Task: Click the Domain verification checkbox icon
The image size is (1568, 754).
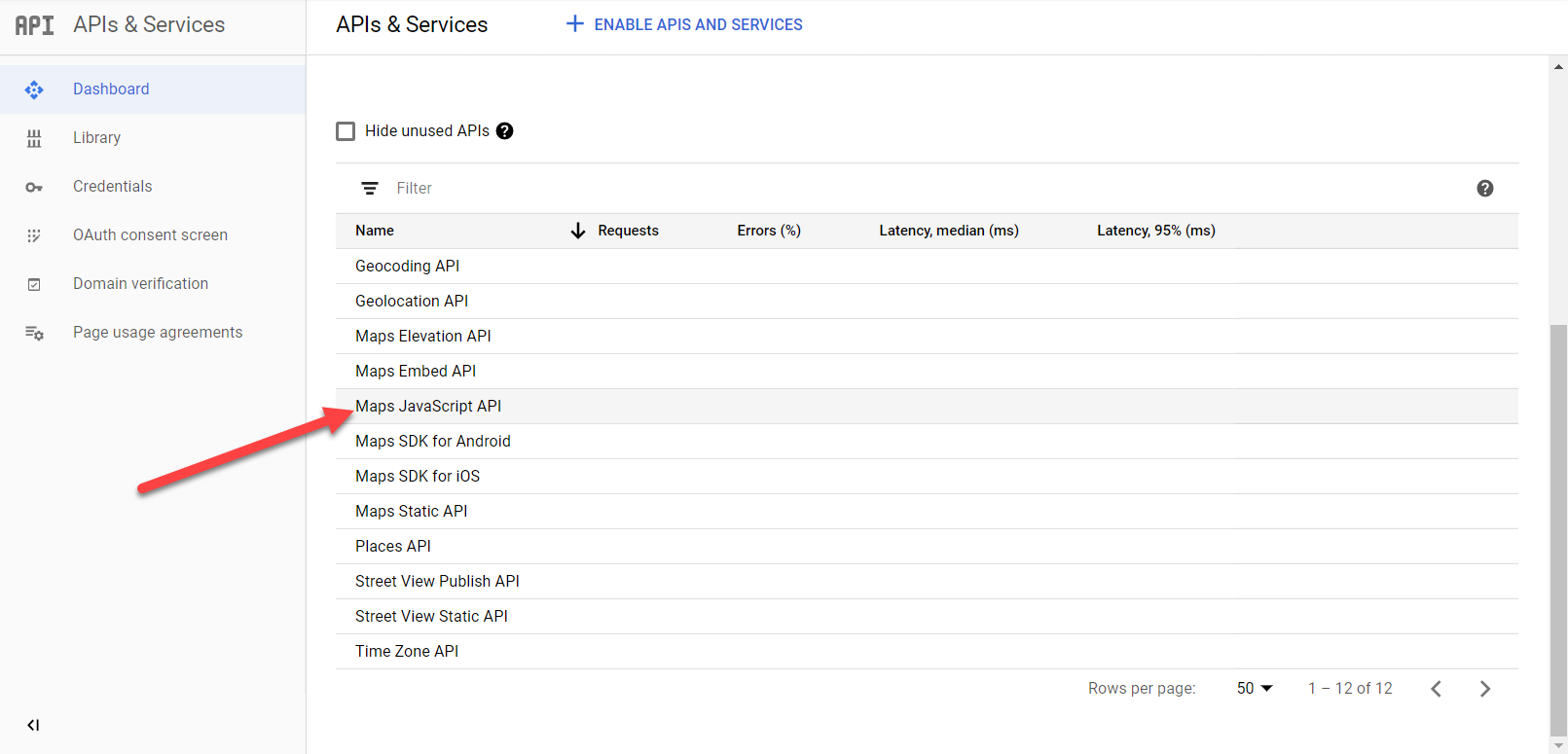Action: (x=34, y=284)
